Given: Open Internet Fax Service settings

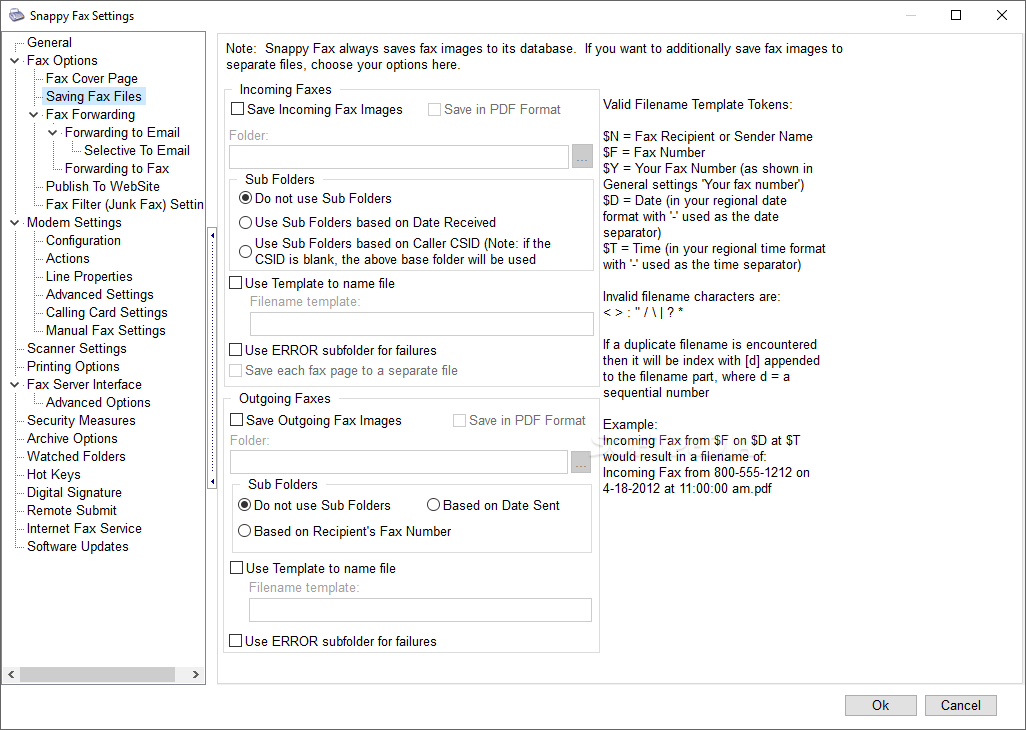Looking at the screenshot, I should [84, 528].
